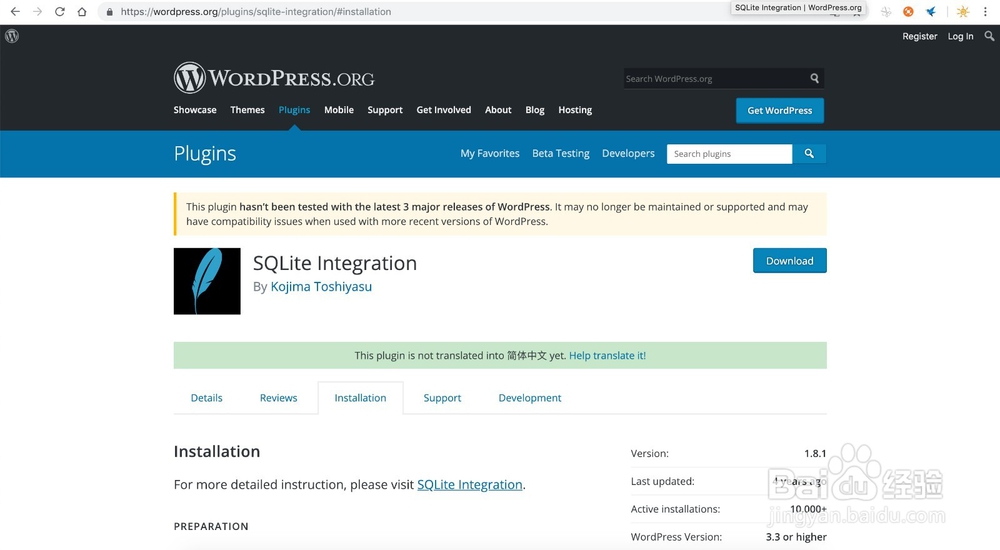This screenshot has height=550, width=1000.
Task: Reload the page with the refresh icon
Action: pyautogui.click(x=60, y=12)
